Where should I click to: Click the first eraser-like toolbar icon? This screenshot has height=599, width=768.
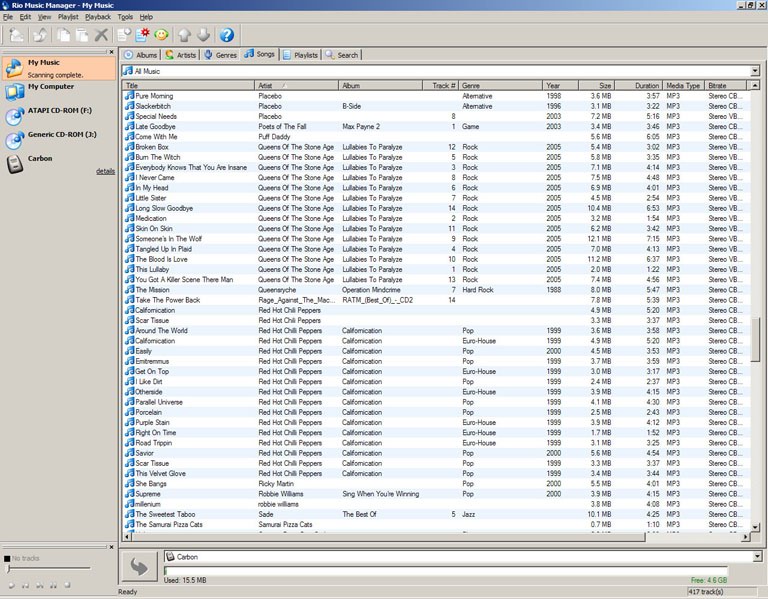point(17,35)
